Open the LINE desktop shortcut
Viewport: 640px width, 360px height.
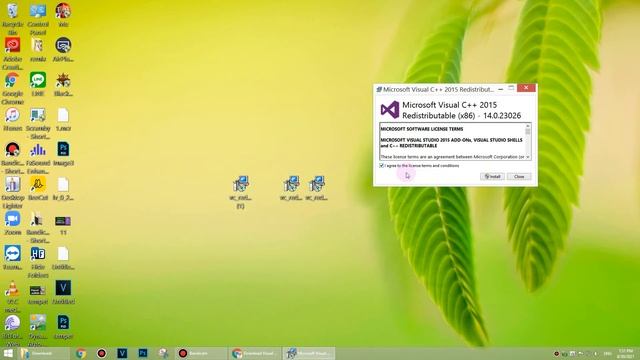[38, 80]
